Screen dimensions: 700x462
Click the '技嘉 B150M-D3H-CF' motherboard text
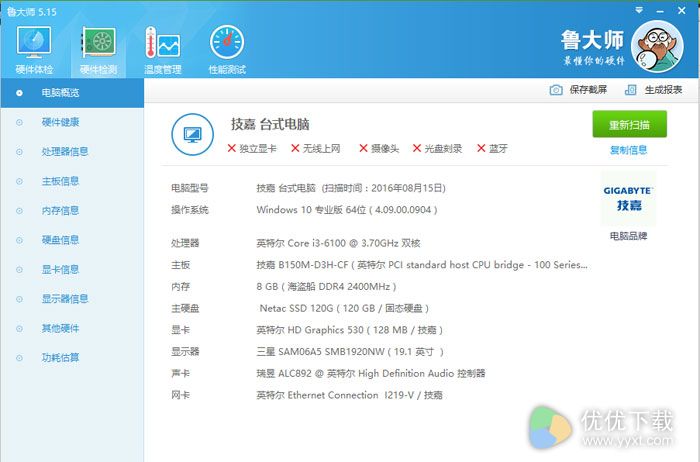302,265
